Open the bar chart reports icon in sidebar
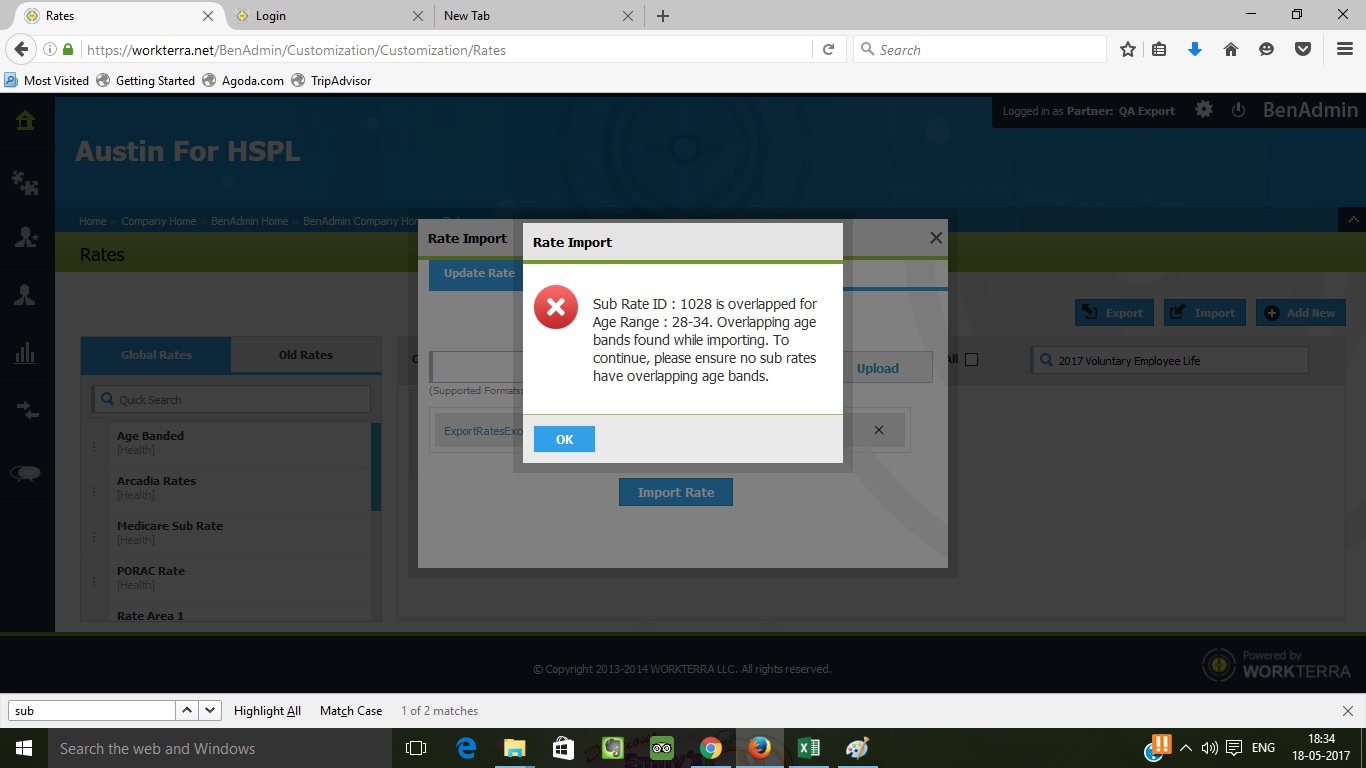Viewport: 1366px width, 768px height. click(25, 352)
